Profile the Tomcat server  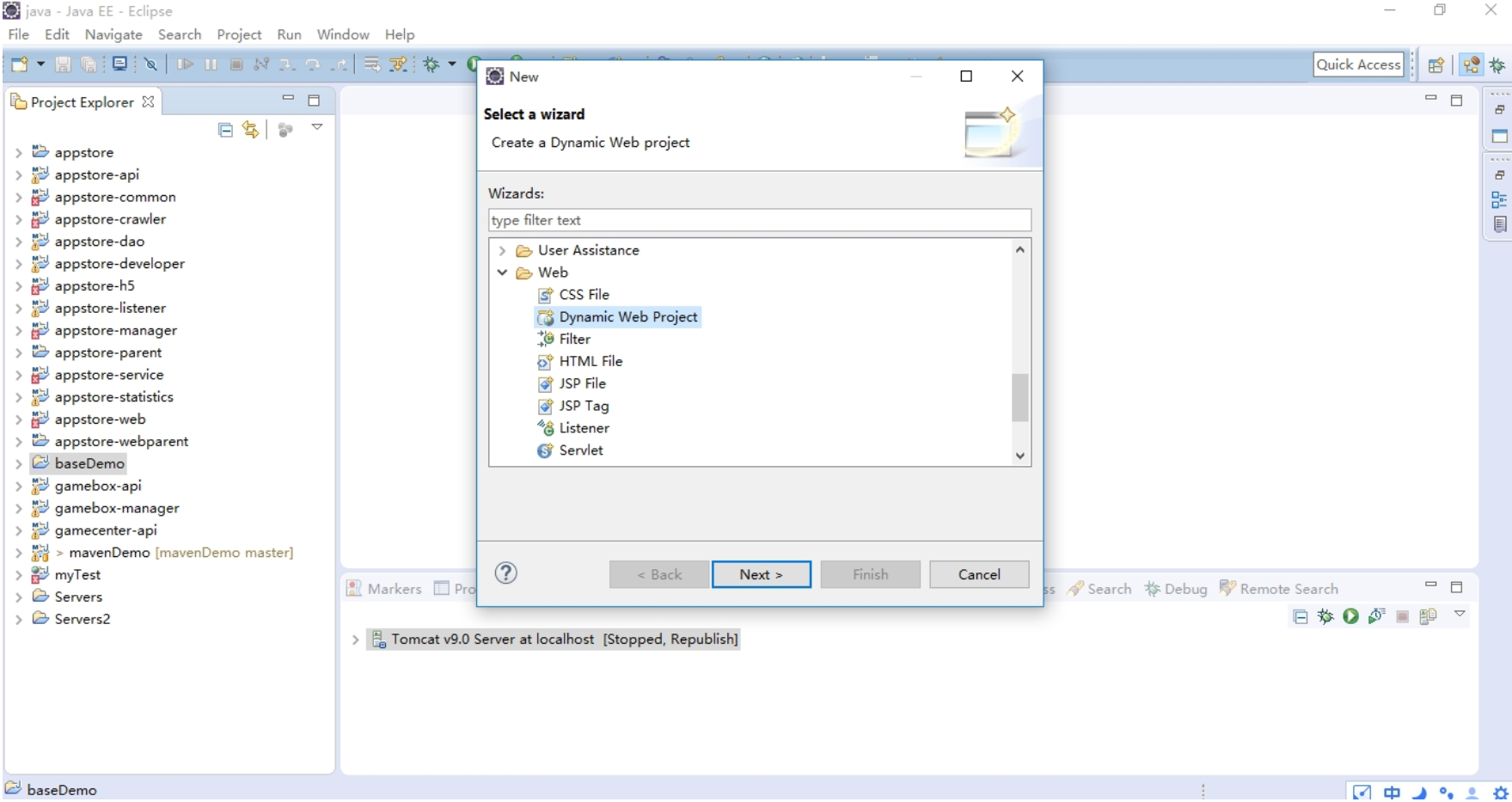1377,615
